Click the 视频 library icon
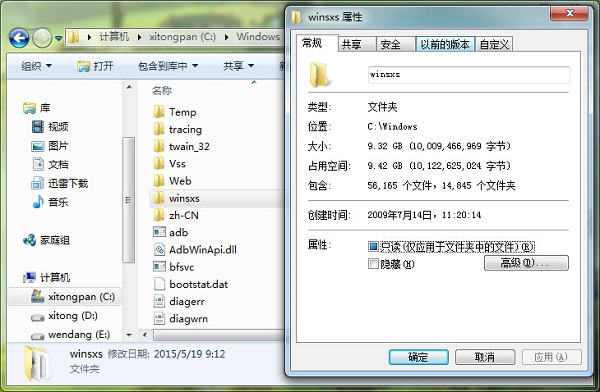600x392 pixels. pos(38,126)
